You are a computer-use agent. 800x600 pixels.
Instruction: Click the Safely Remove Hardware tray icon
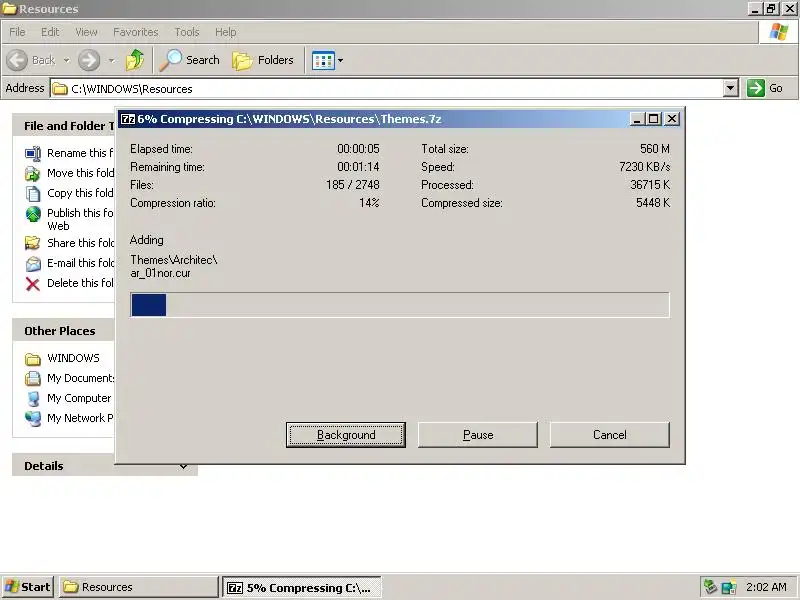(710, 587)
